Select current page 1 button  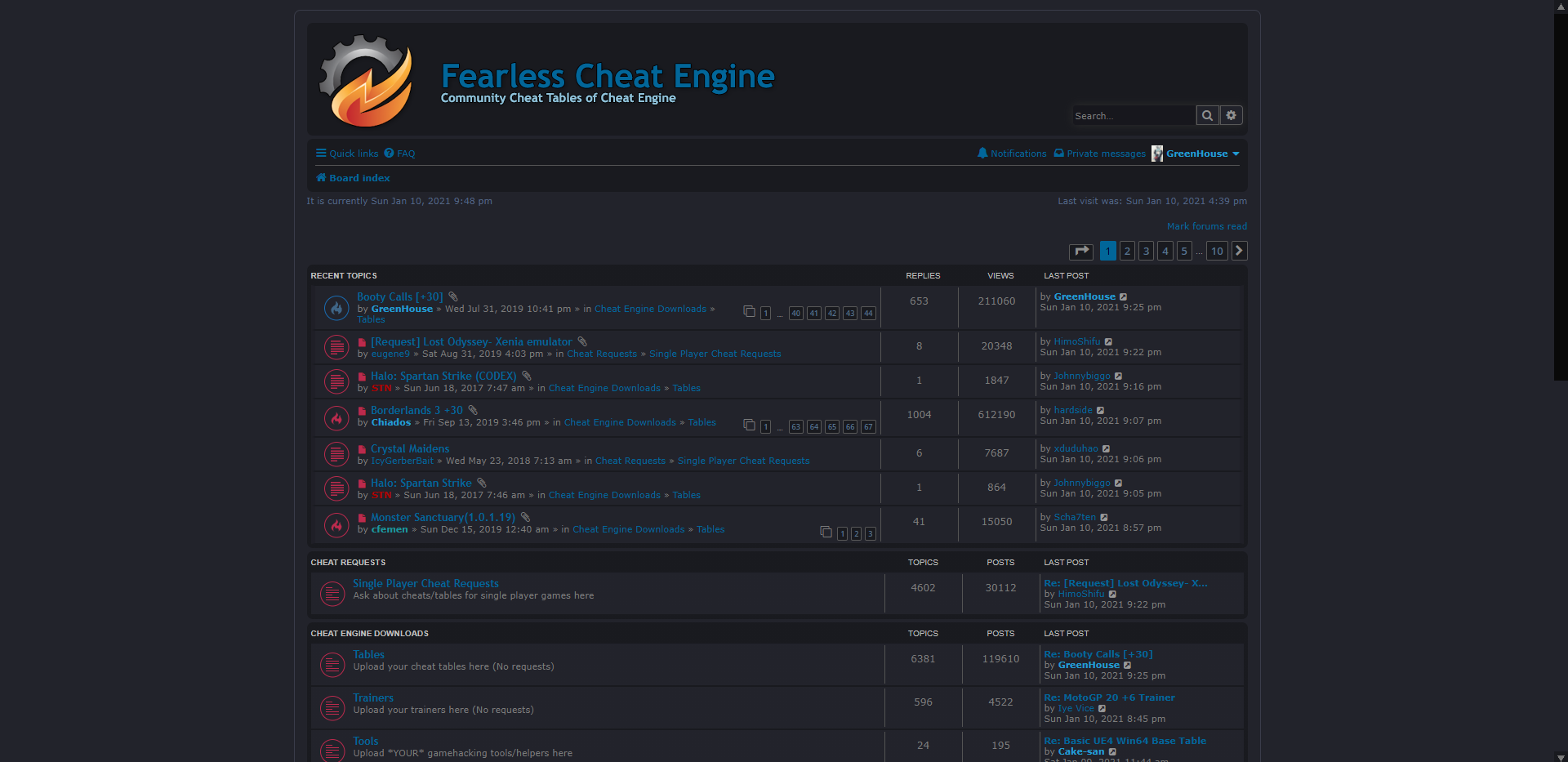pos(1107,251)
